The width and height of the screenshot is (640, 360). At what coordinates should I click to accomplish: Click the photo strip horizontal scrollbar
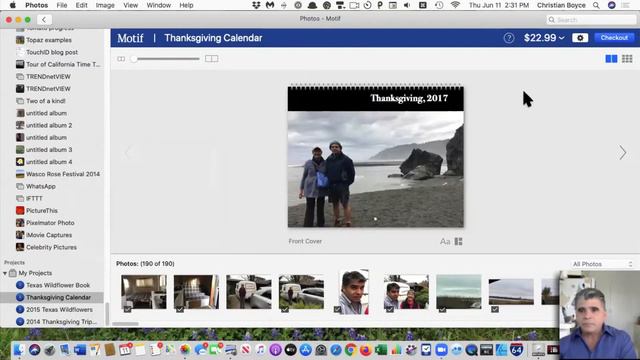point(125,324)
